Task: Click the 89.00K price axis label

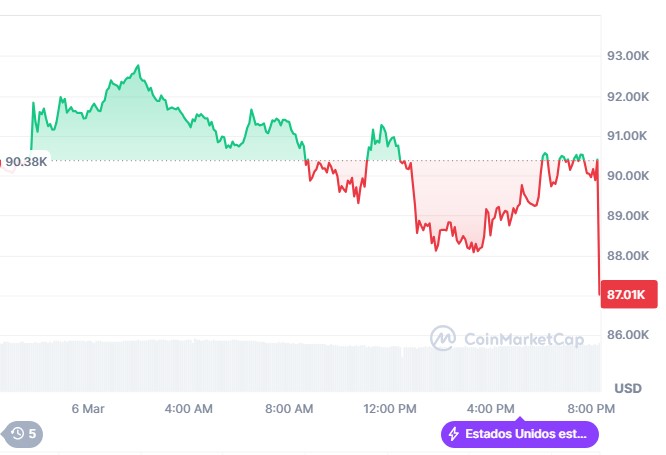Action: [628, 216]
